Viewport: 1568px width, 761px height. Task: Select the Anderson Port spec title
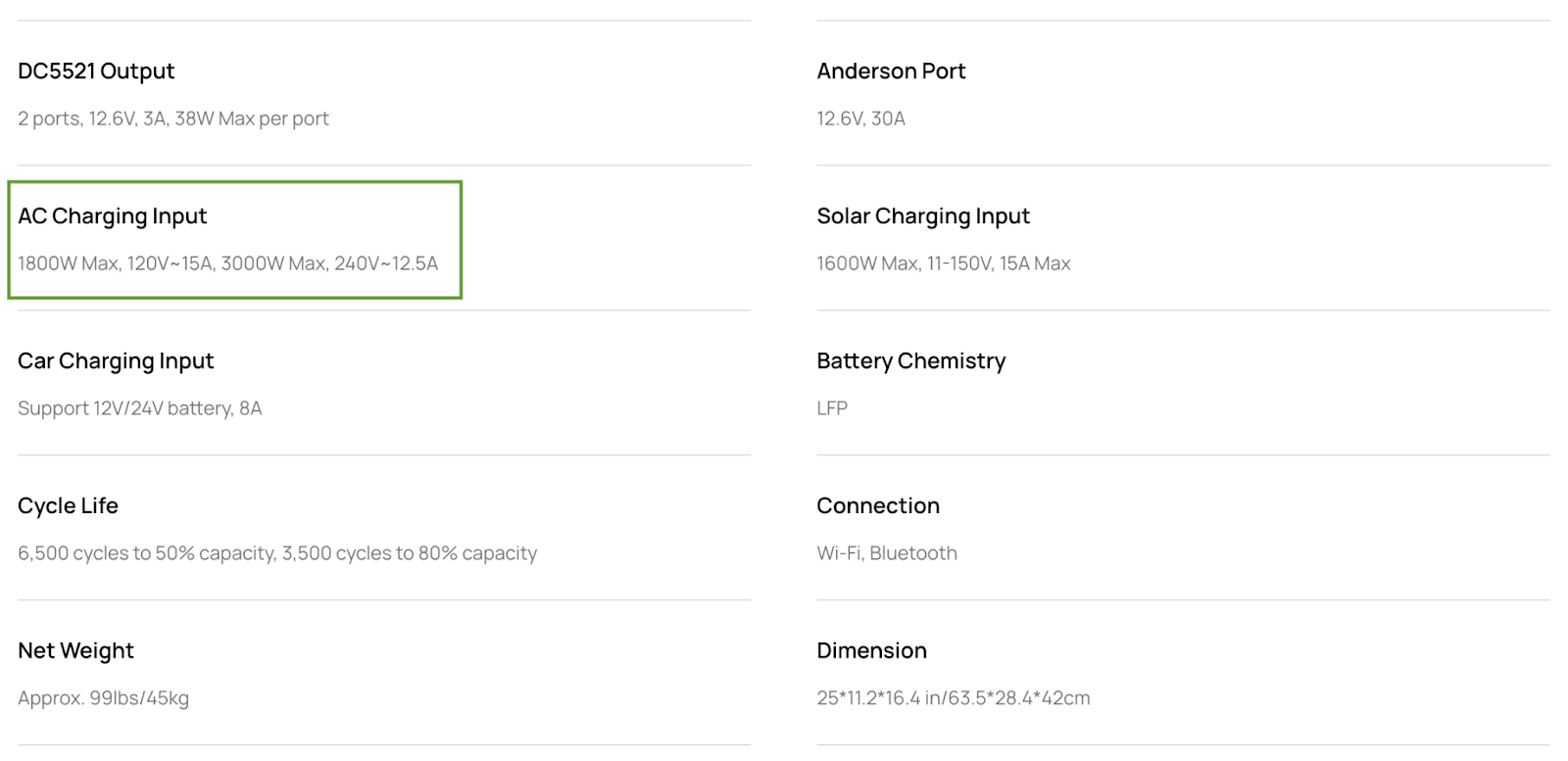[x=891, y=71]
